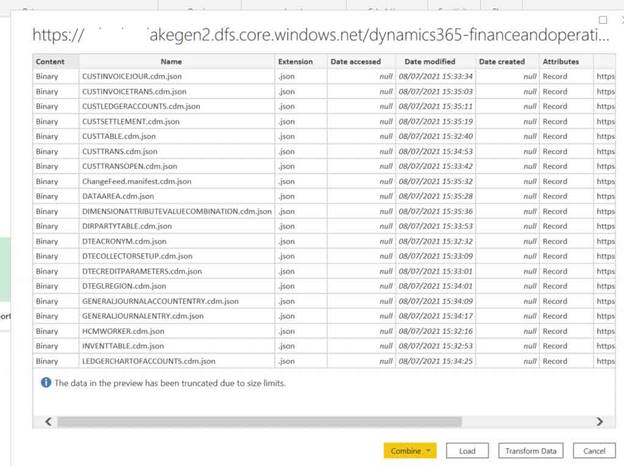Select the Attributes column header
This screenshot has width=624, height=466.
click(560, 62)
